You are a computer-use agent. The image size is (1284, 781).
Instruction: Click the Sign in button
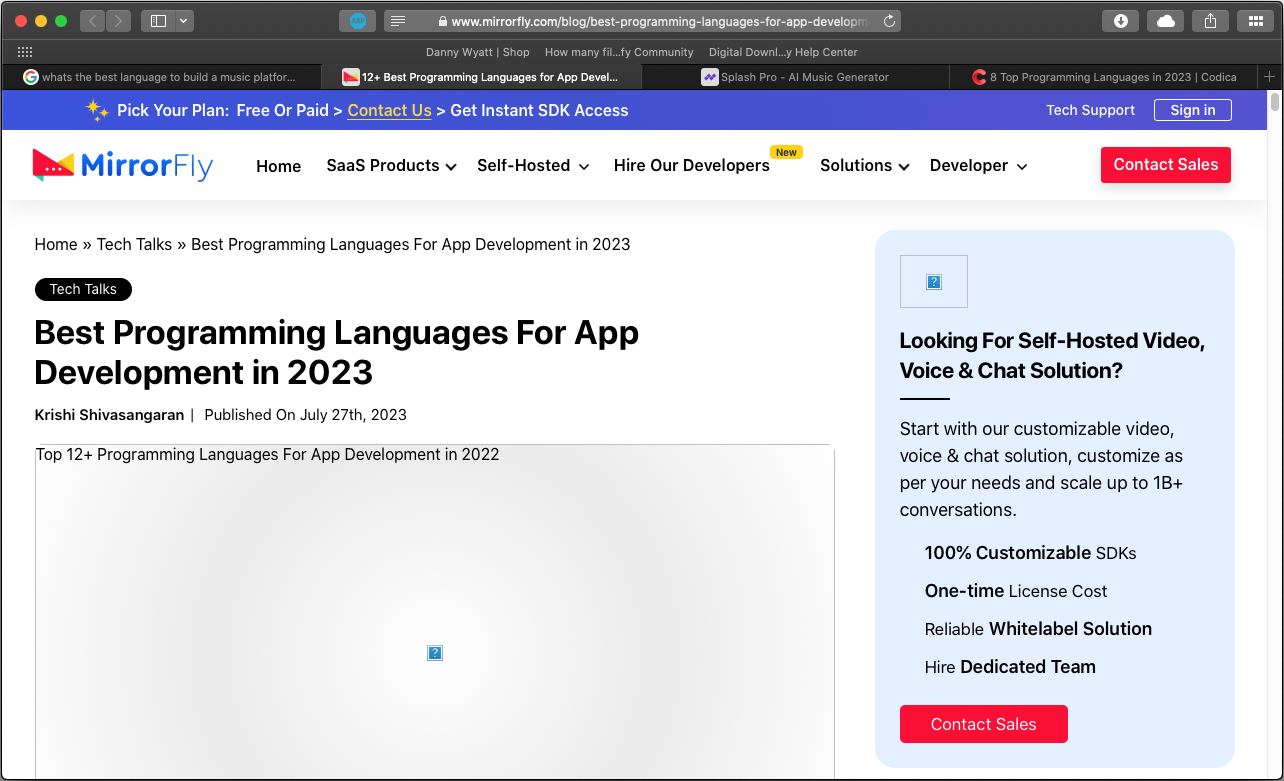point(1193,110)
